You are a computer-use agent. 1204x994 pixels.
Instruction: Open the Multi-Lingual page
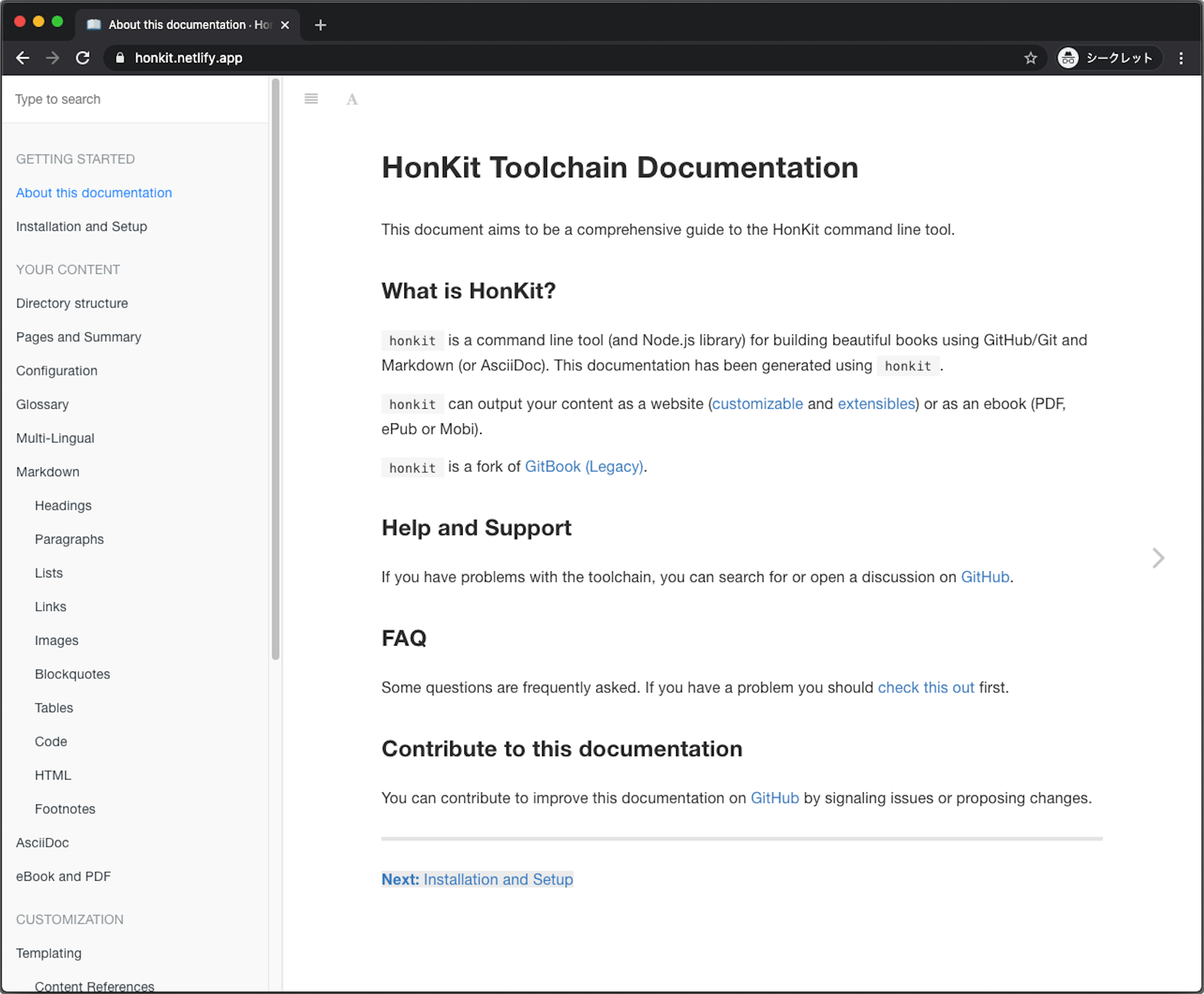pyautogui.click(x=55, y=439)
